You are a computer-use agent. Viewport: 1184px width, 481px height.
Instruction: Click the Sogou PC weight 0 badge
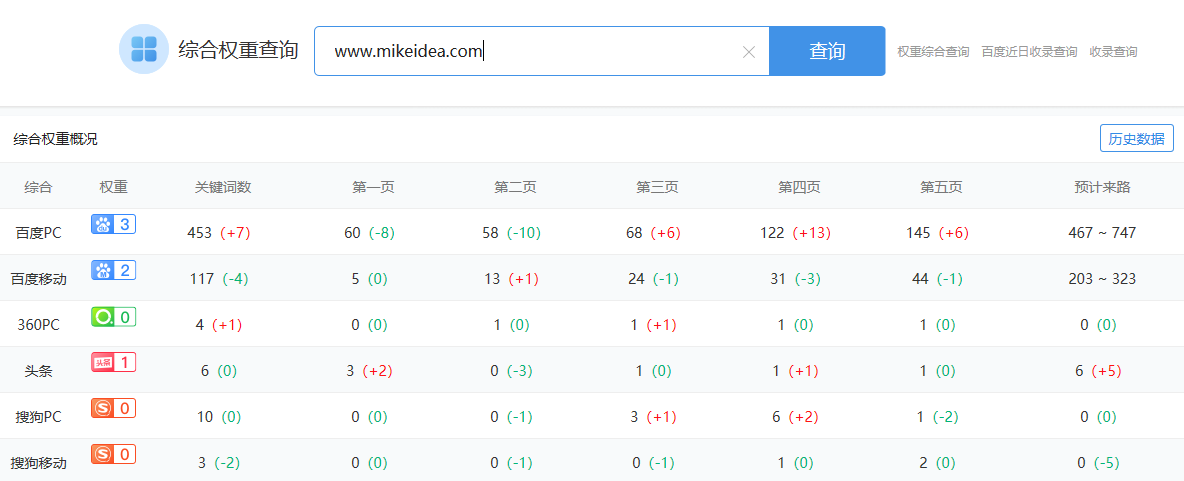point(113,408)
